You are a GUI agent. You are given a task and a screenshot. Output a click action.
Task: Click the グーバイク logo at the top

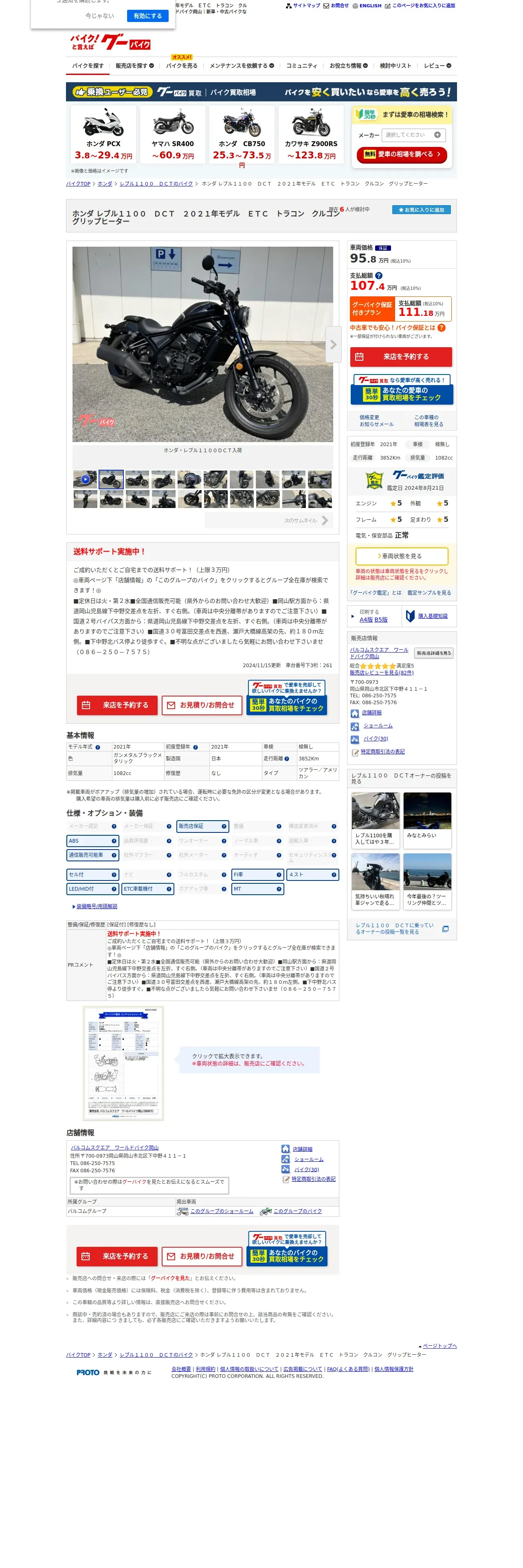[x=110, y=42]
